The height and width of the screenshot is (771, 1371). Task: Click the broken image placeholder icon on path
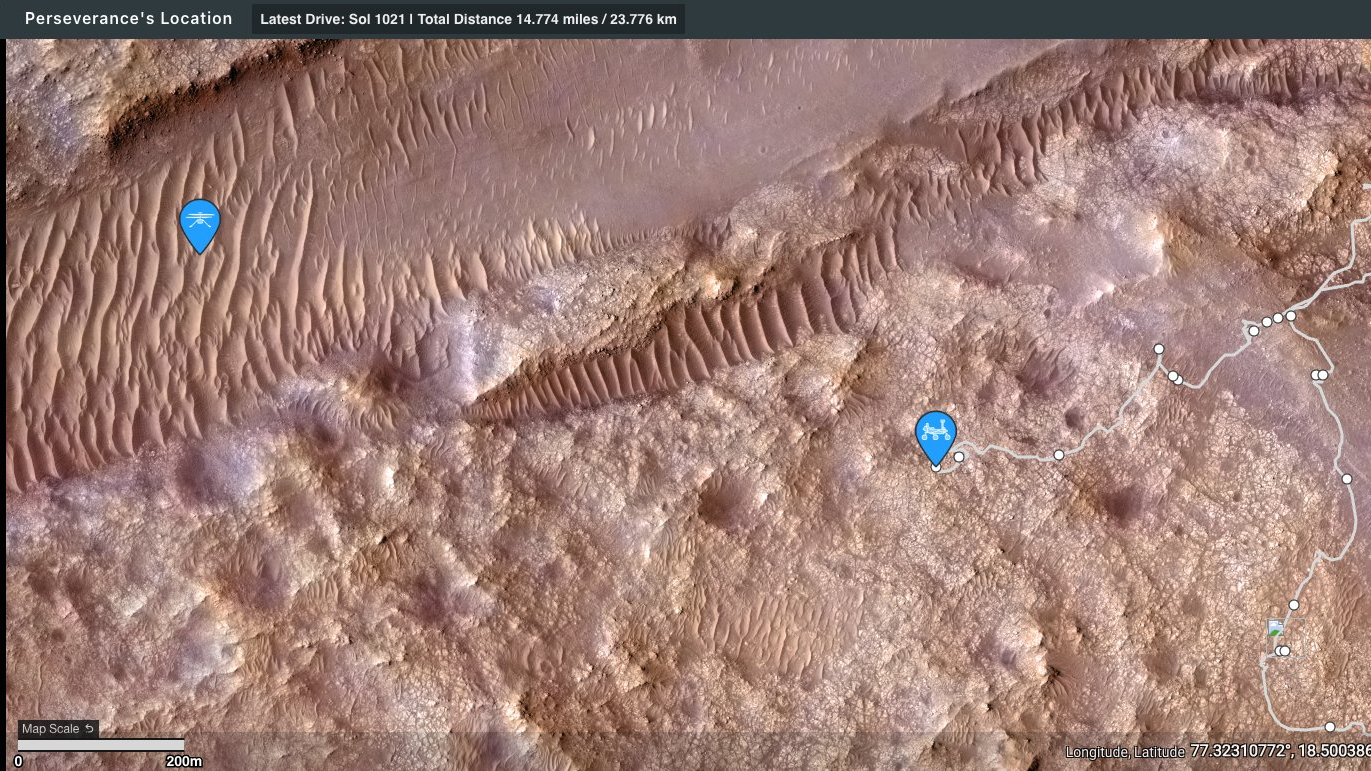tap(1275, 628)
